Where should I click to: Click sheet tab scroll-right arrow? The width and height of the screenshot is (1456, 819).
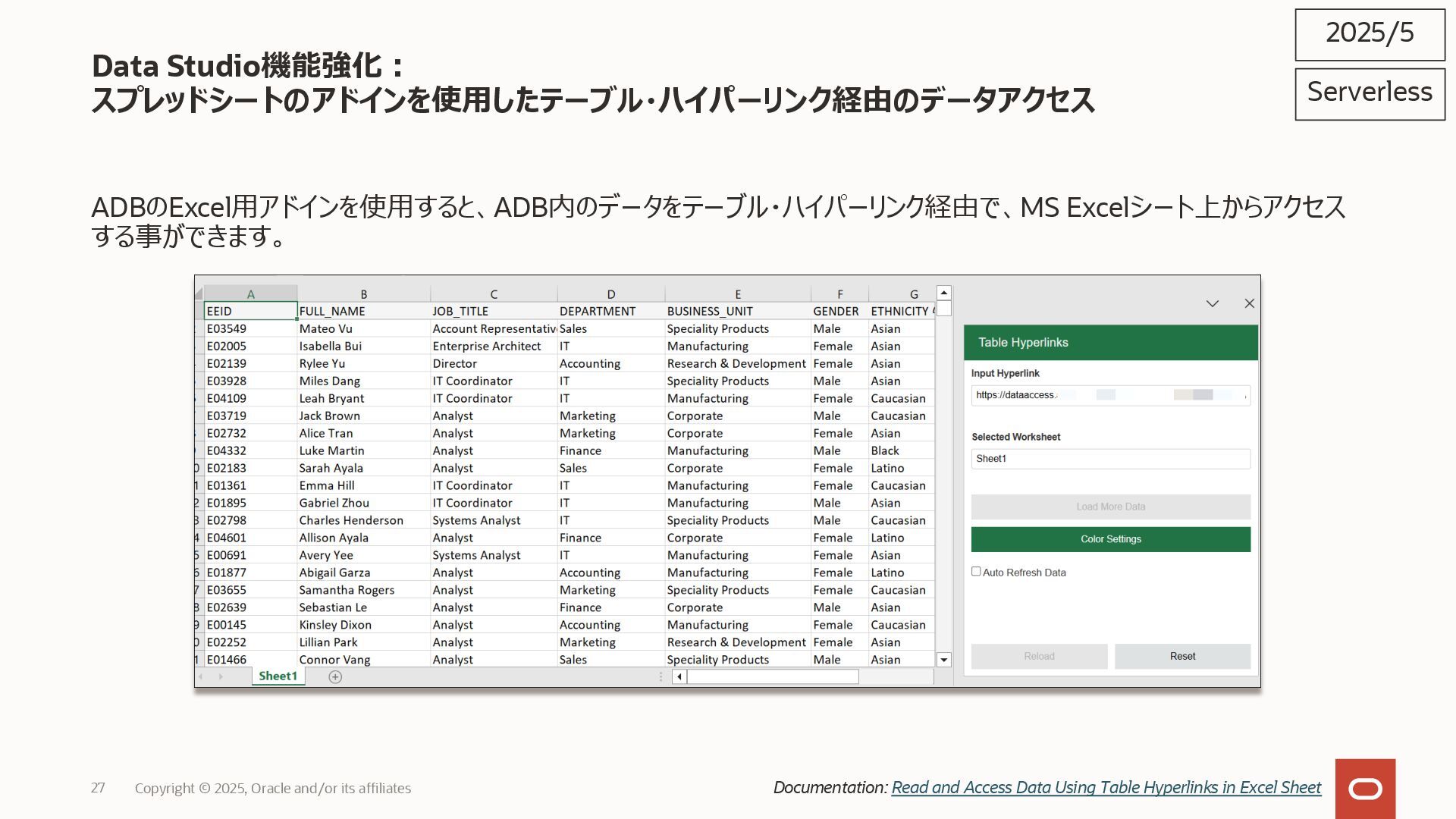point(221,676)
